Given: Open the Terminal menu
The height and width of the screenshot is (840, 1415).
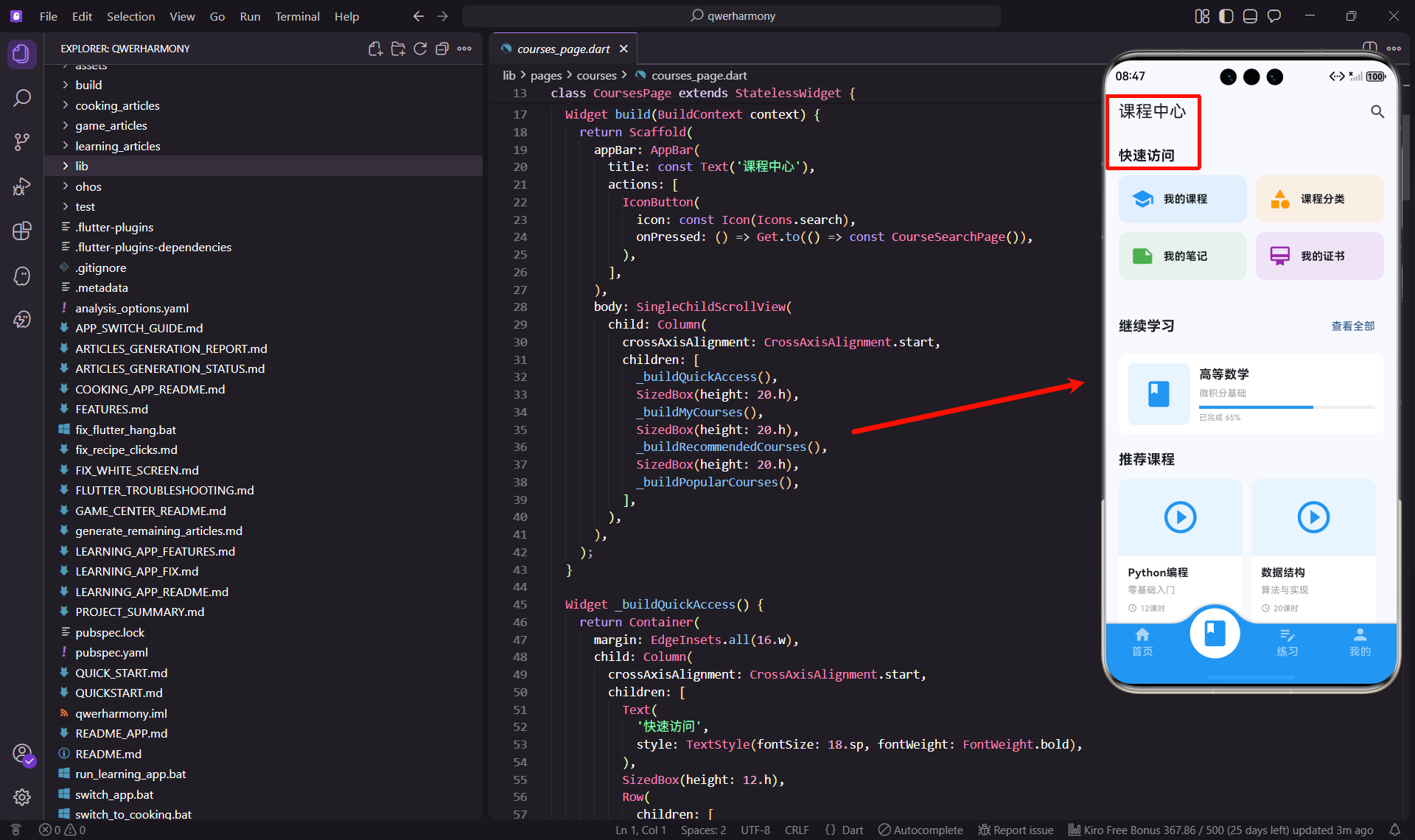Looking at the screenshot, I should pos(297,16).
